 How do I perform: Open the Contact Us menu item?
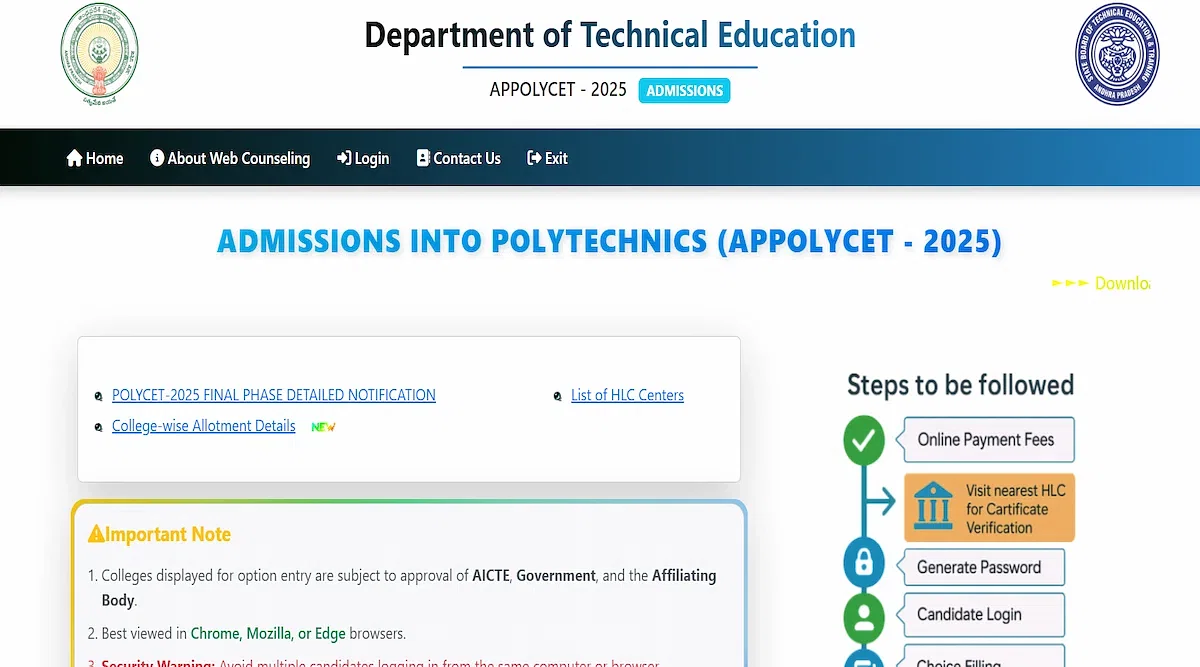tap(459, 158)
